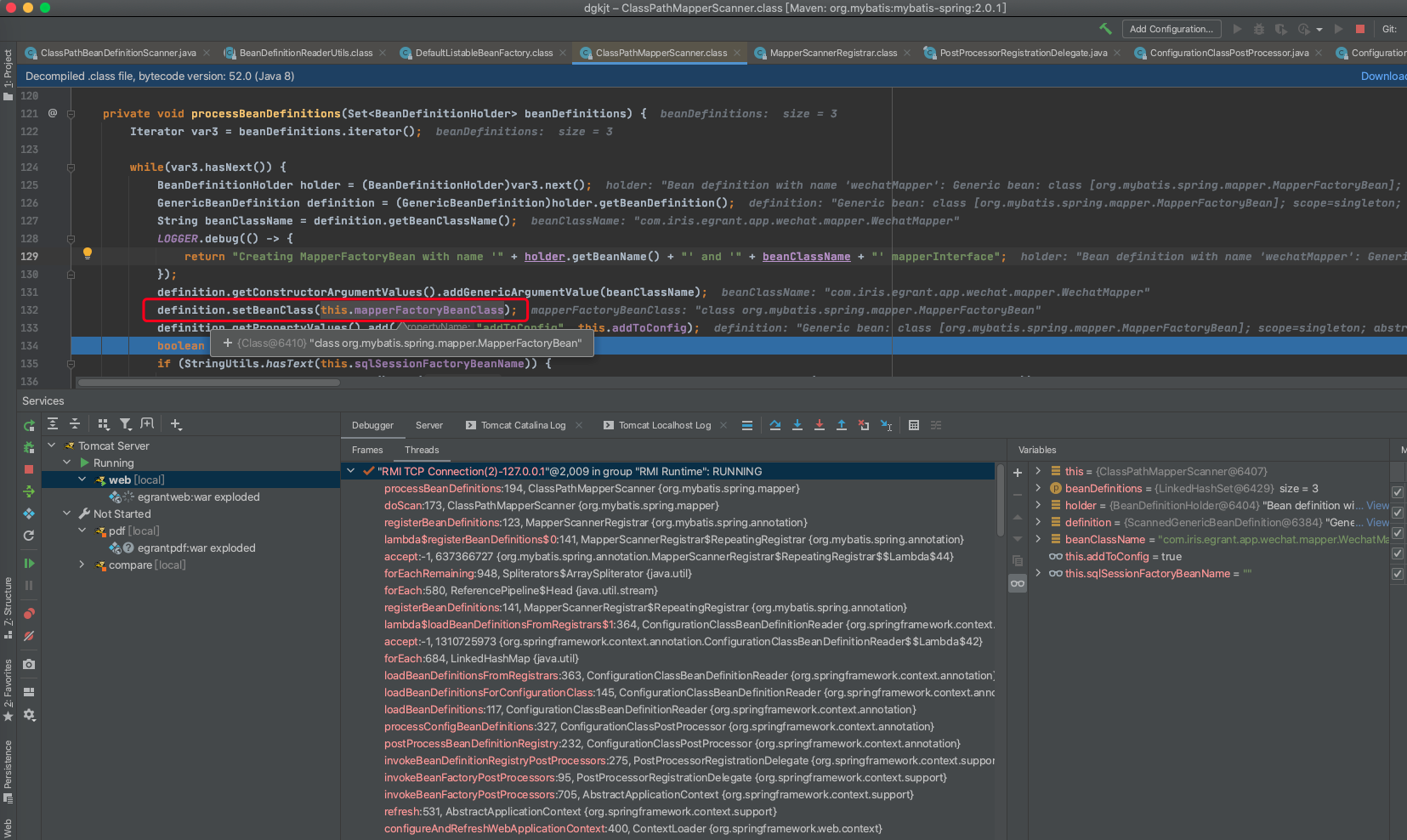The width and height of the screenshot is (1407, 840).
Task: Click View link for holder variable
Action: pyautogui.click(x=1377, y=505)
